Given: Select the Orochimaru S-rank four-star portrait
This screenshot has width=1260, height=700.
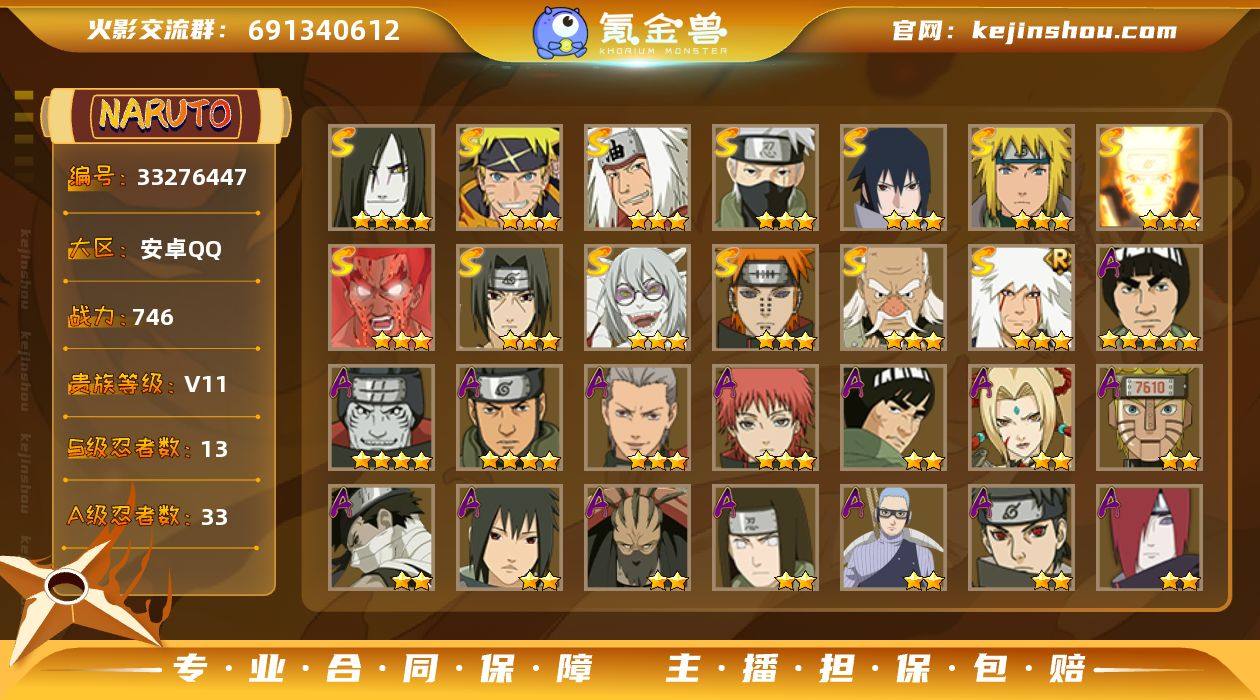Looking at the screenshot, I should click(381, 177).
